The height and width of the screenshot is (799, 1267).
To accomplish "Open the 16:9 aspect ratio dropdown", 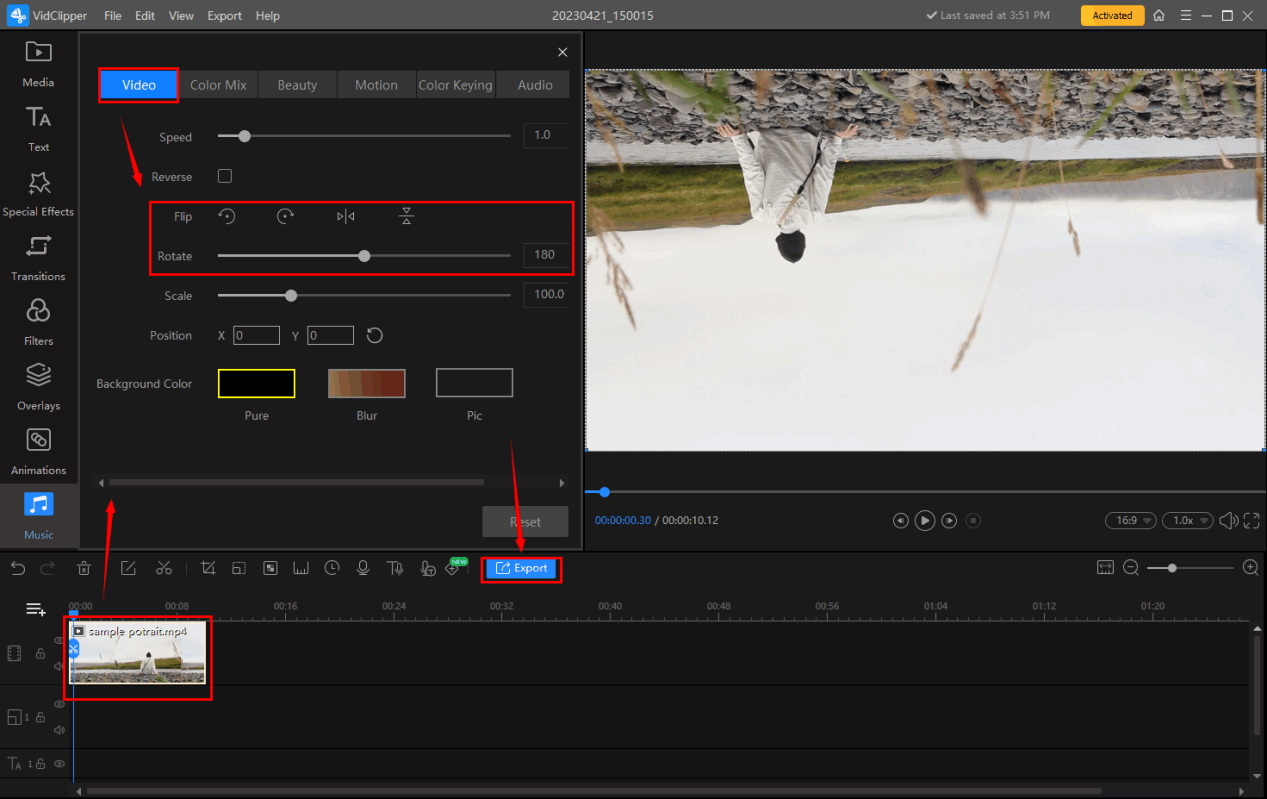I will point(1130,520).
